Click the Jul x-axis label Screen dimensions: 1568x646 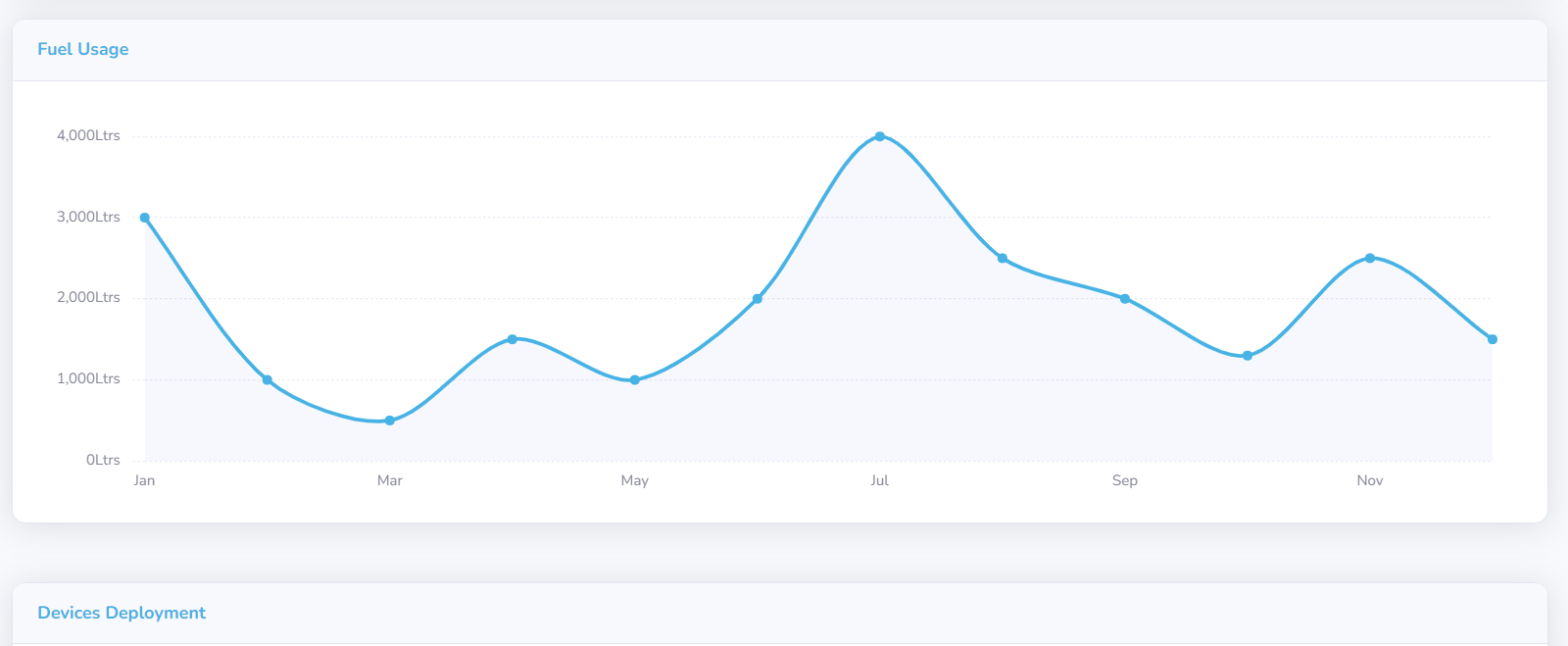[880, 480]
